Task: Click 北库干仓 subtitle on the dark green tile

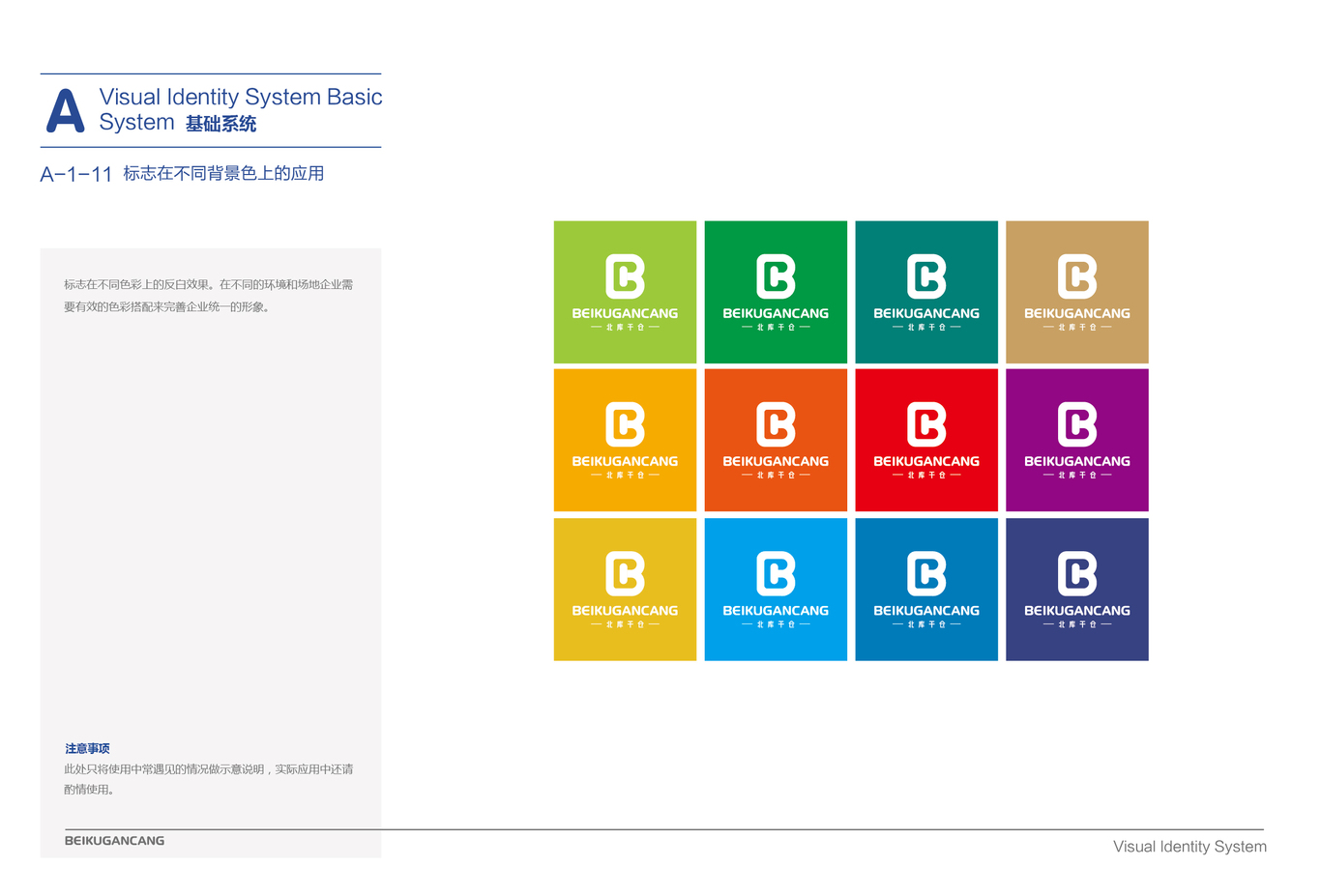Action: (x=776, y=328)
